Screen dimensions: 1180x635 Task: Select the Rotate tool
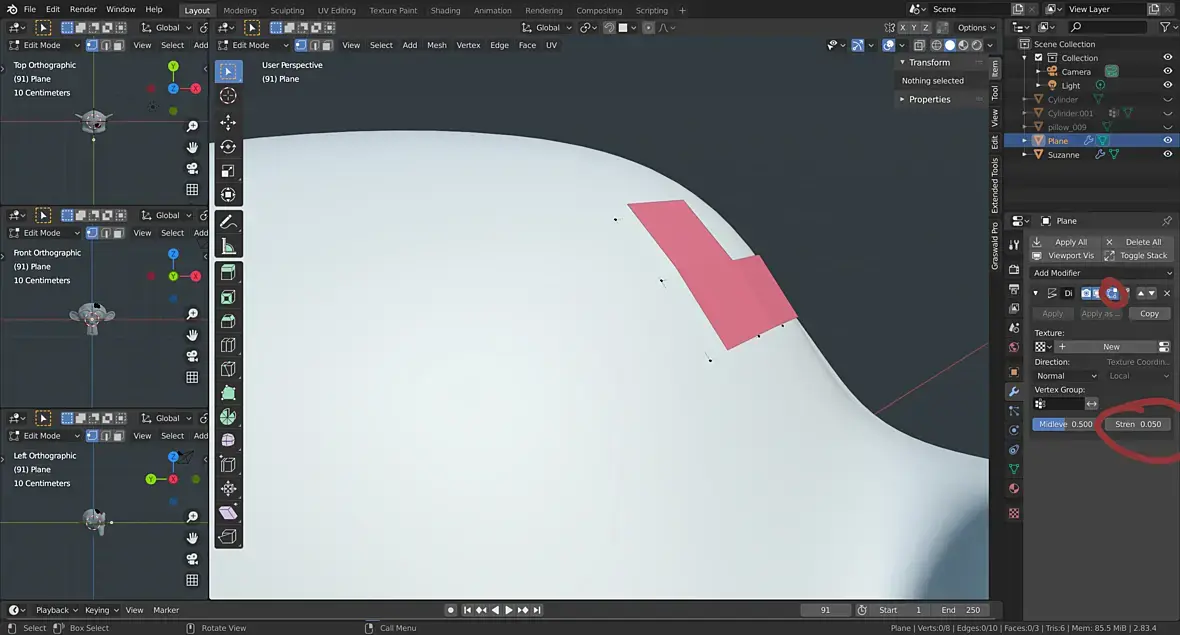point(228,147)
